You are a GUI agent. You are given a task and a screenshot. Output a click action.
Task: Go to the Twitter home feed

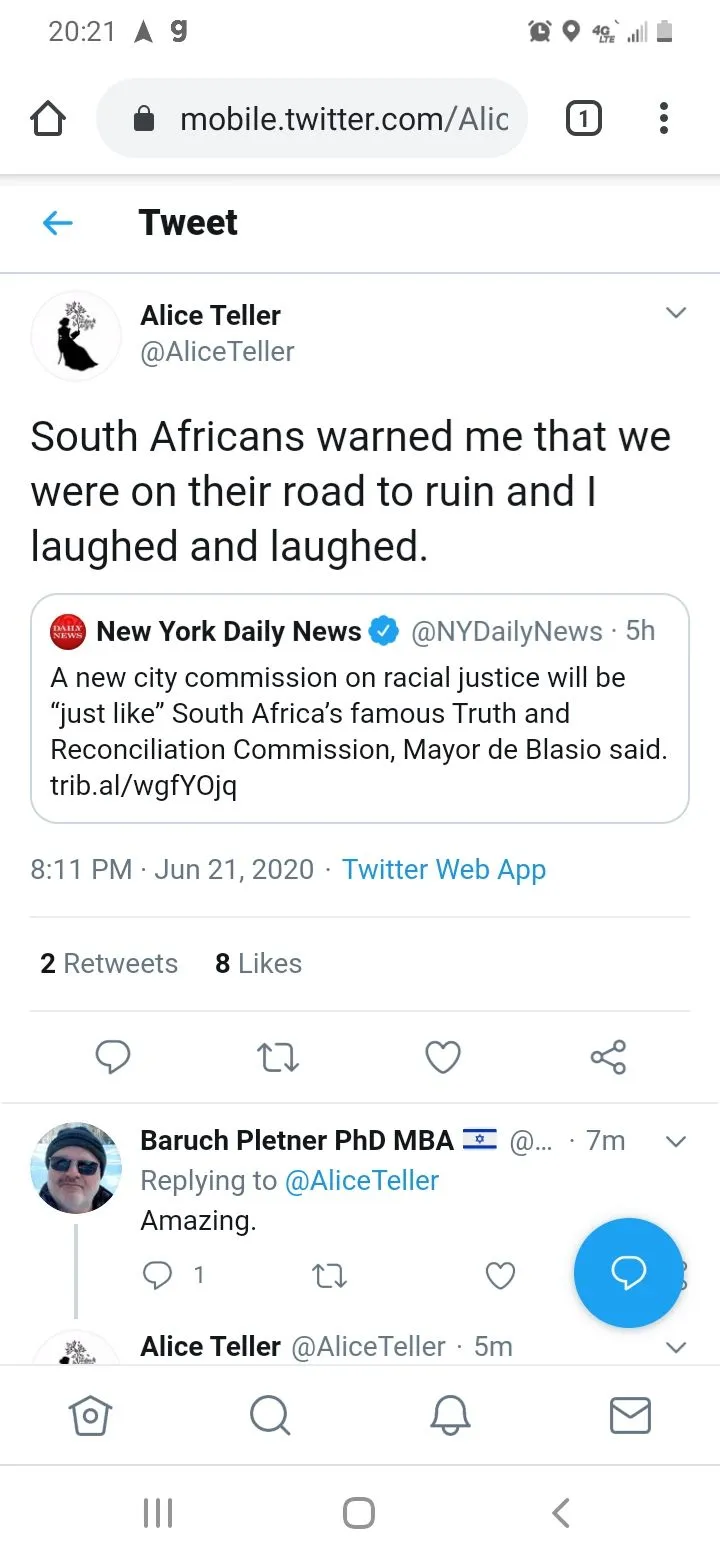[x=90, y=1415]
